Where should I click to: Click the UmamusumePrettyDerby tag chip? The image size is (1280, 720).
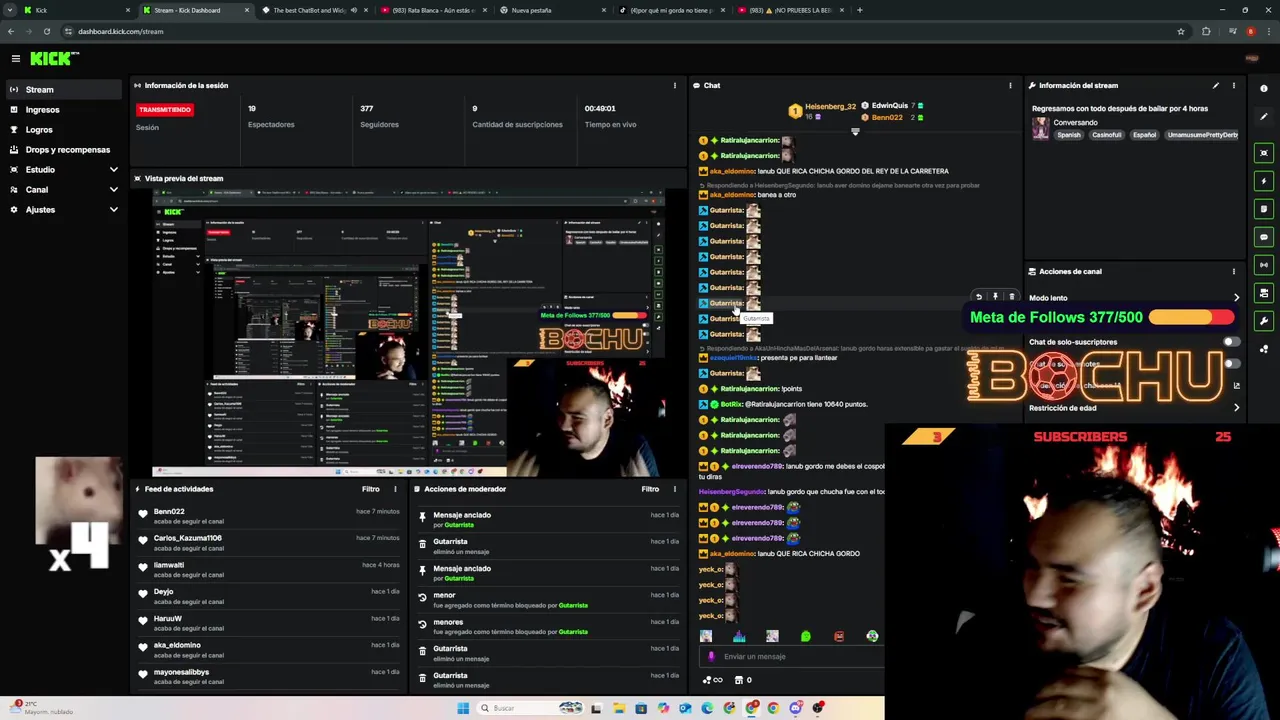[1202, 135]
